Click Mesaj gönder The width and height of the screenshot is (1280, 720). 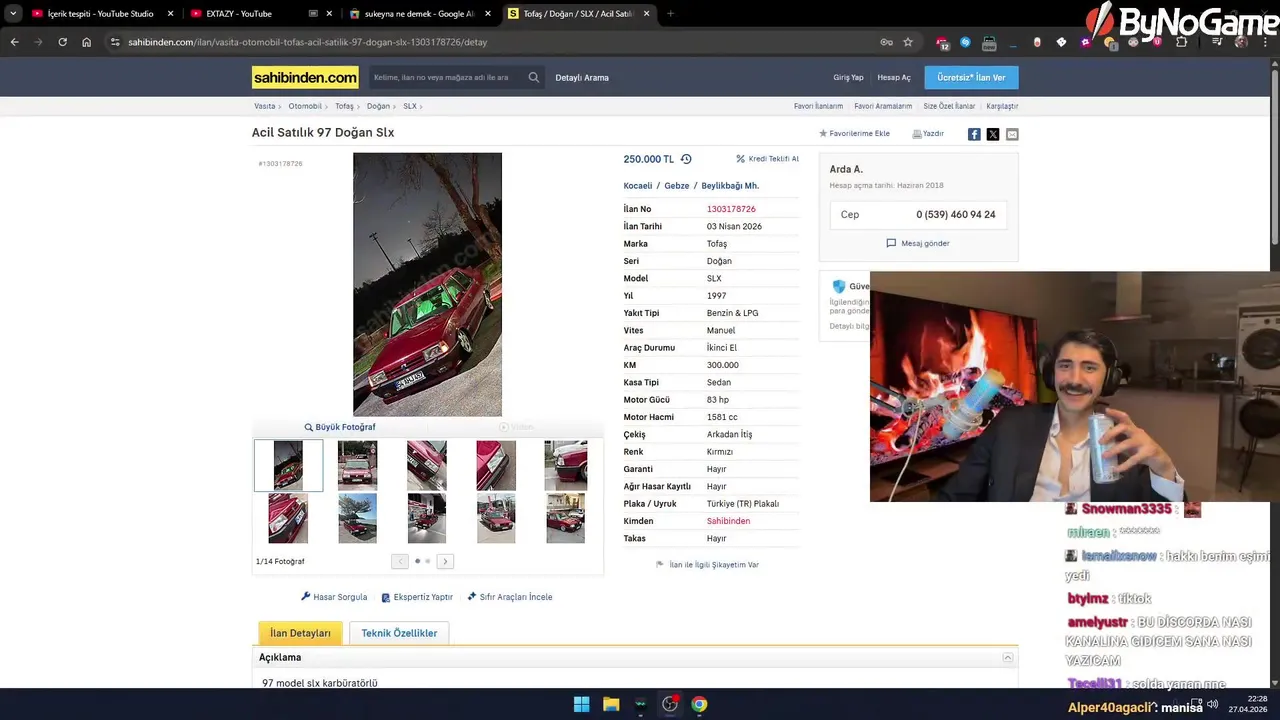pos(918,243)
